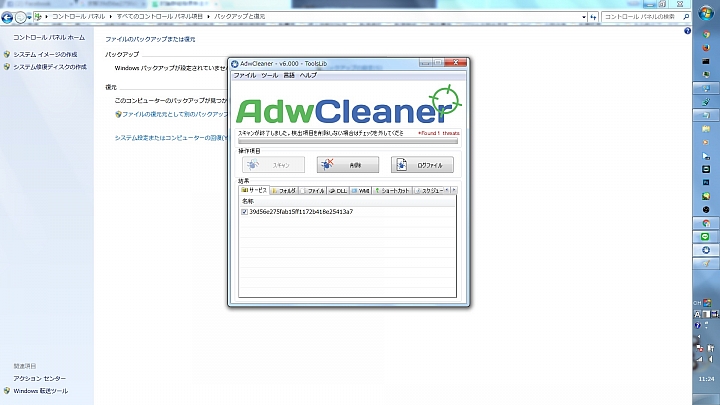Launch Firefox from the taskbar

click(x=706, y=48)
